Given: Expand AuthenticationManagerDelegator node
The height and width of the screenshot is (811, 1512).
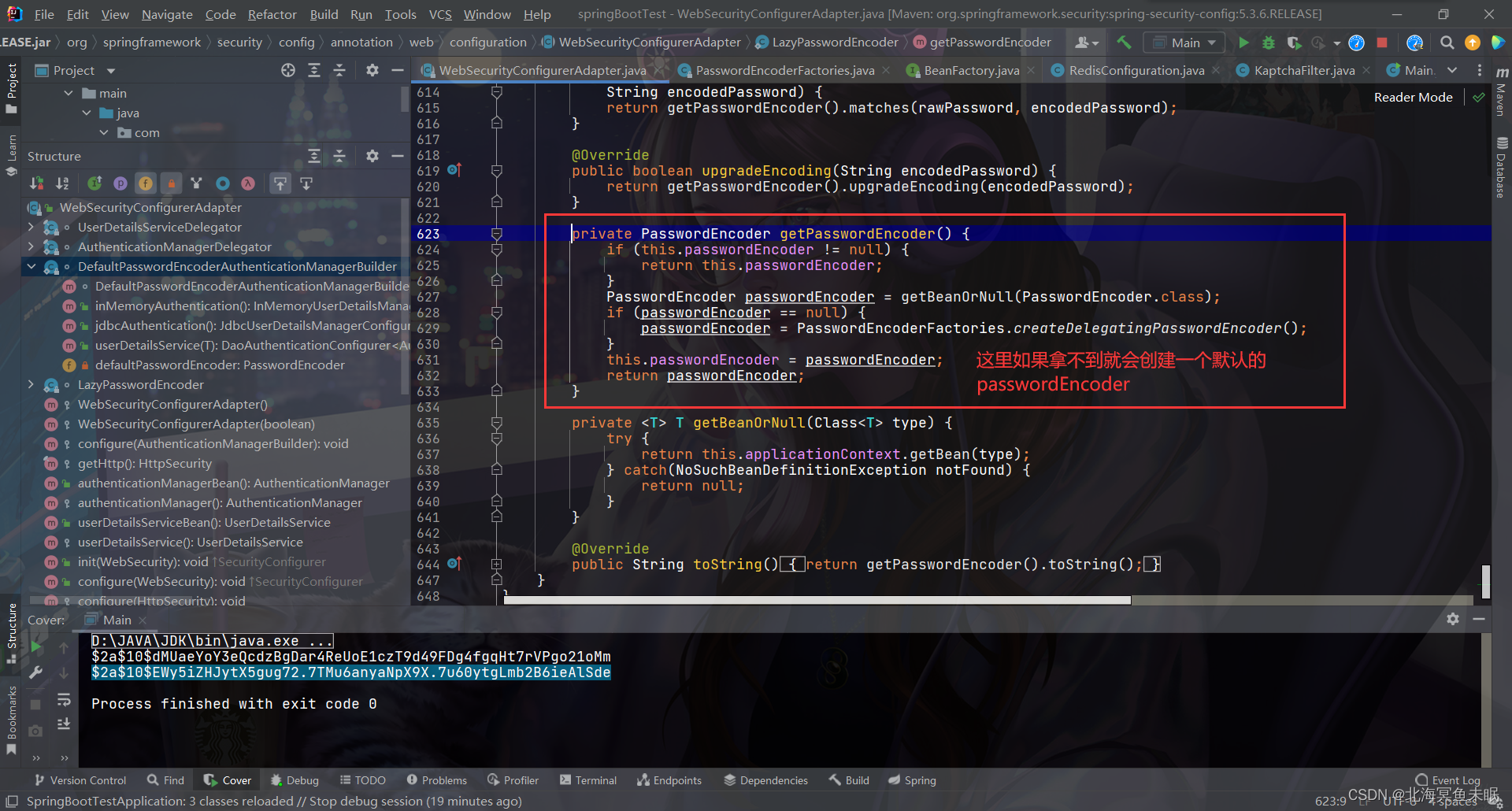Looking at the screenshot, I should (31, 246).
